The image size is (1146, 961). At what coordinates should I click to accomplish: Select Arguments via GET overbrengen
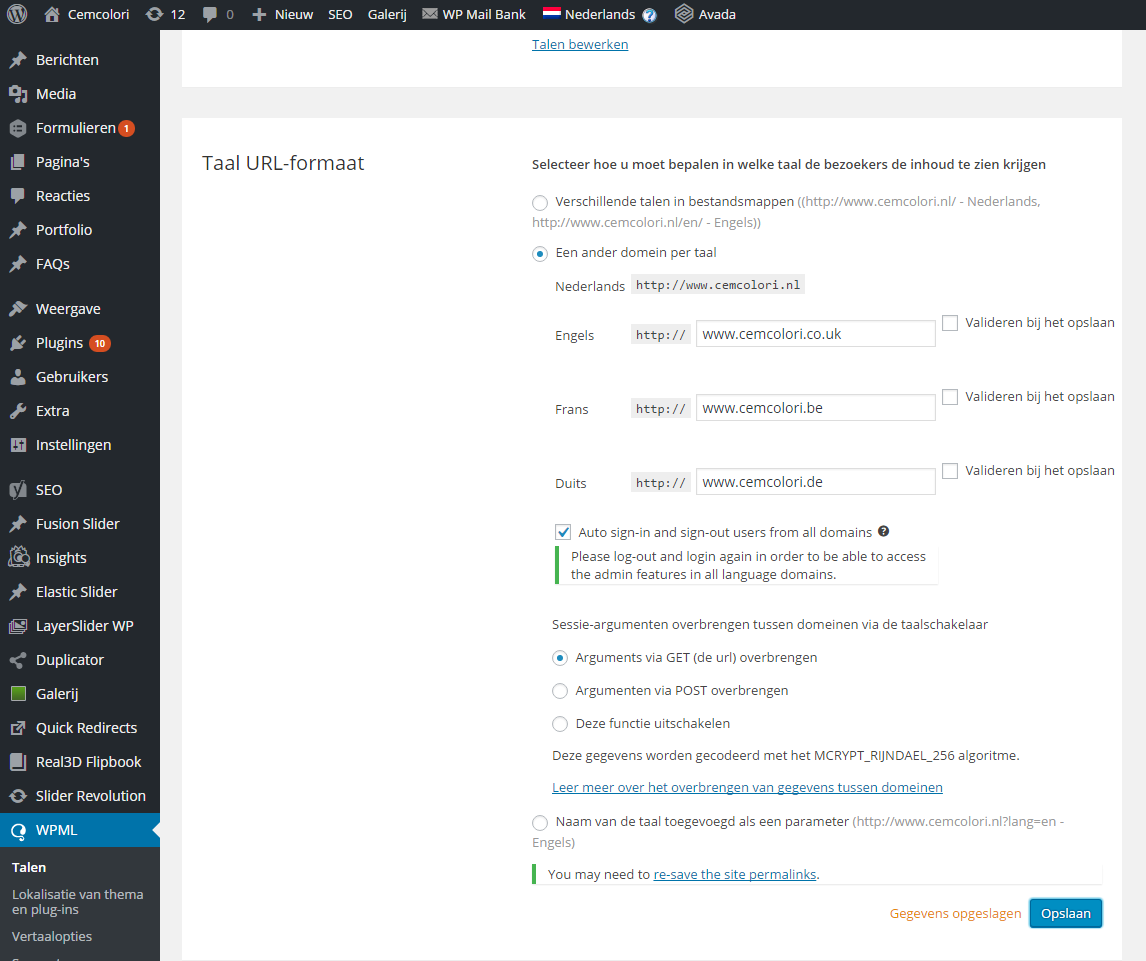[x=560, y=658]
